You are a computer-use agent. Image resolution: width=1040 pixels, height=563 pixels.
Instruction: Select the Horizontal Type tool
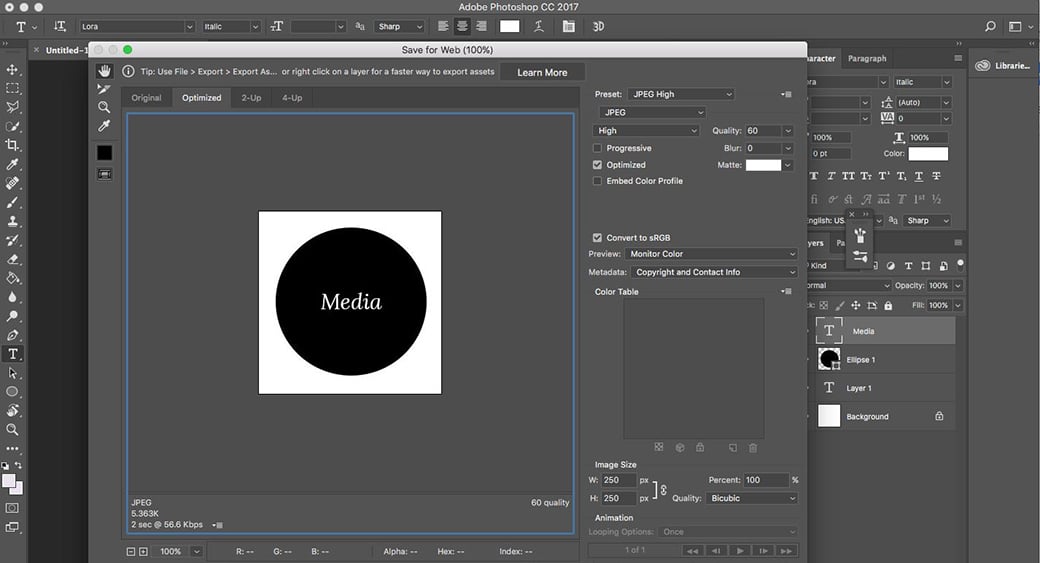[x=13, y=354]
